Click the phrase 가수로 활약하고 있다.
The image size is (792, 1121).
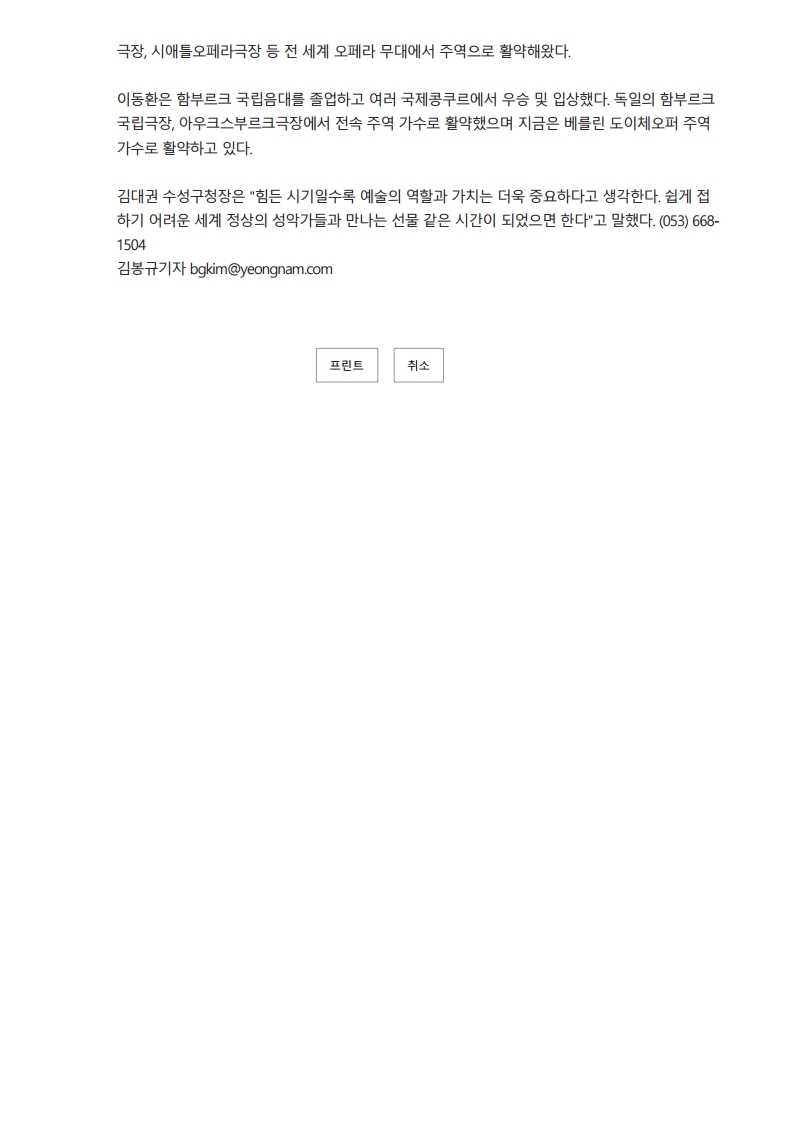pyautogui.click(x=184, y=149)
